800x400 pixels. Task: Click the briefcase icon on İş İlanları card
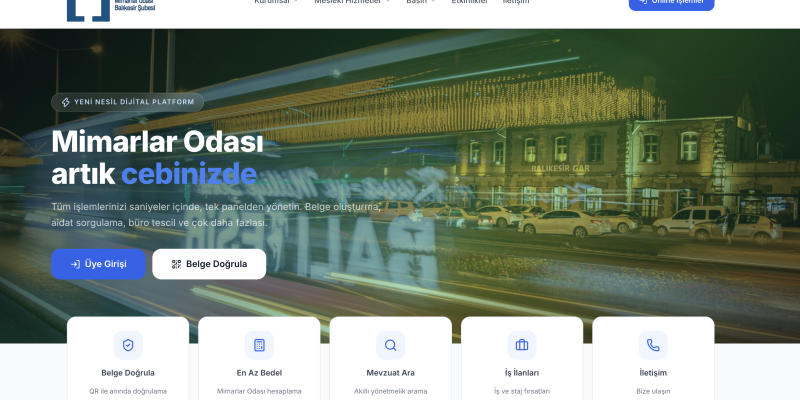coord(522,345)
